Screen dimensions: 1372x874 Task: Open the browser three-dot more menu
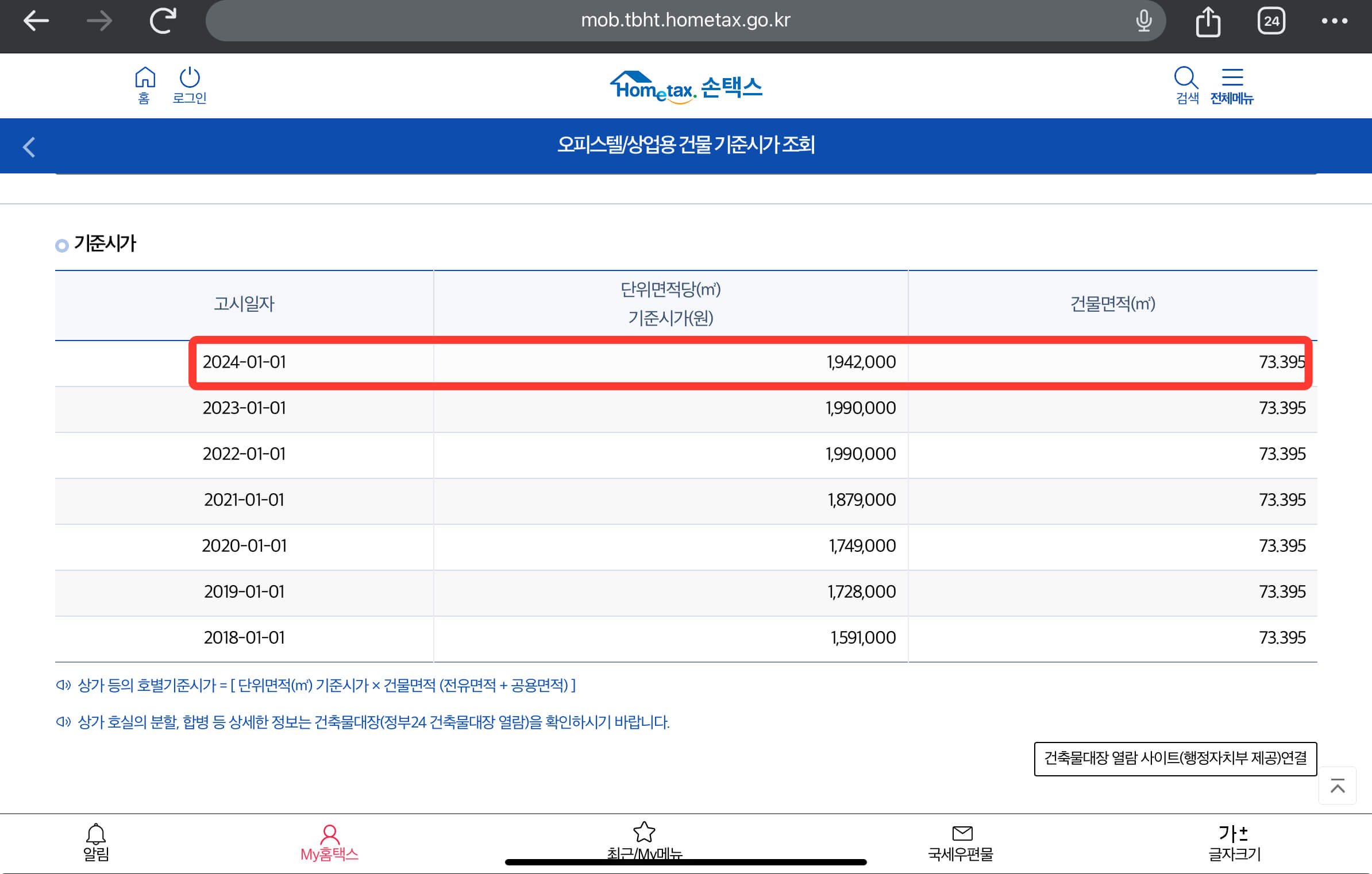(x=1334, y=21)
